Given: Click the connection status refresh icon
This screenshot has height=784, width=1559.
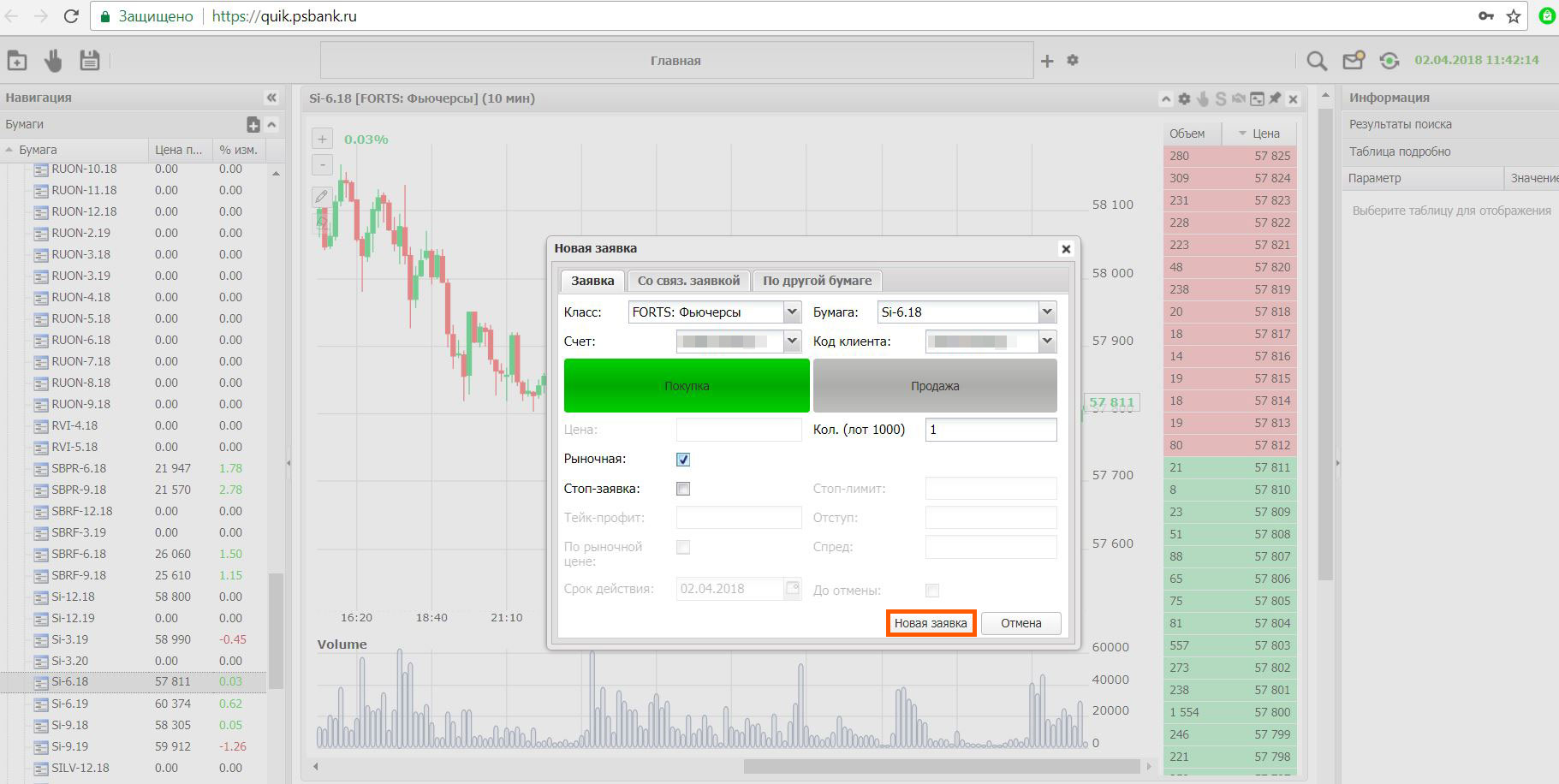Looking at the screenshot, I should (1389, 61).
